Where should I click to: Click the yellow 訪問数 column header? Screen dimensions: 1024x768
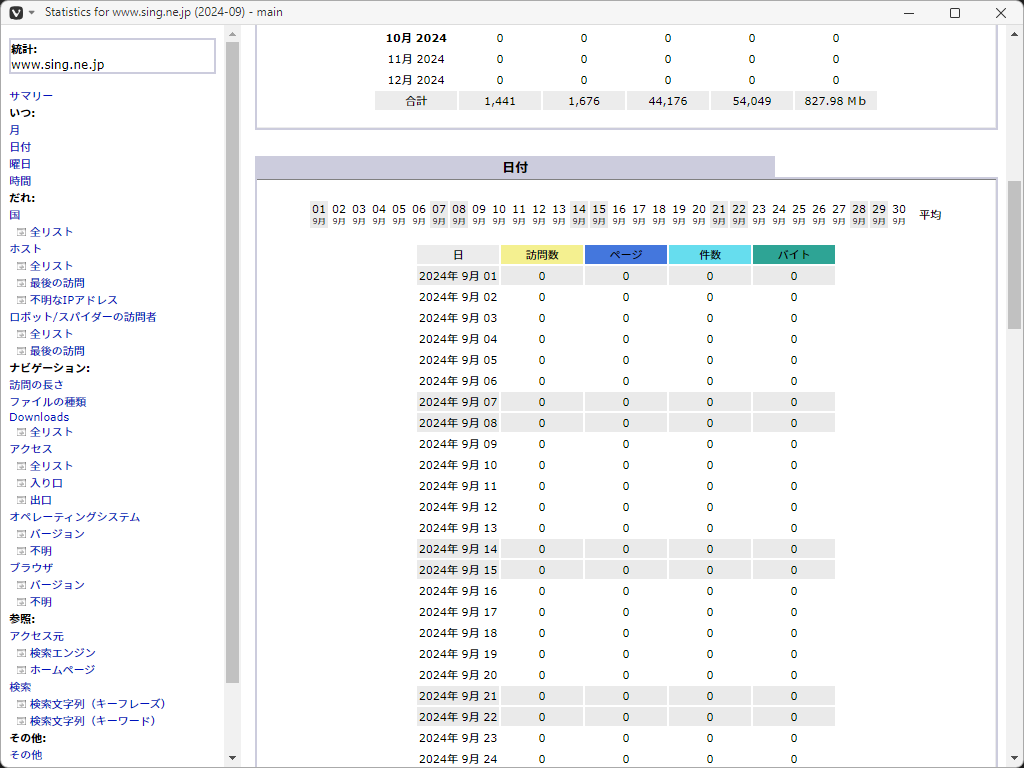pos(542,255)
